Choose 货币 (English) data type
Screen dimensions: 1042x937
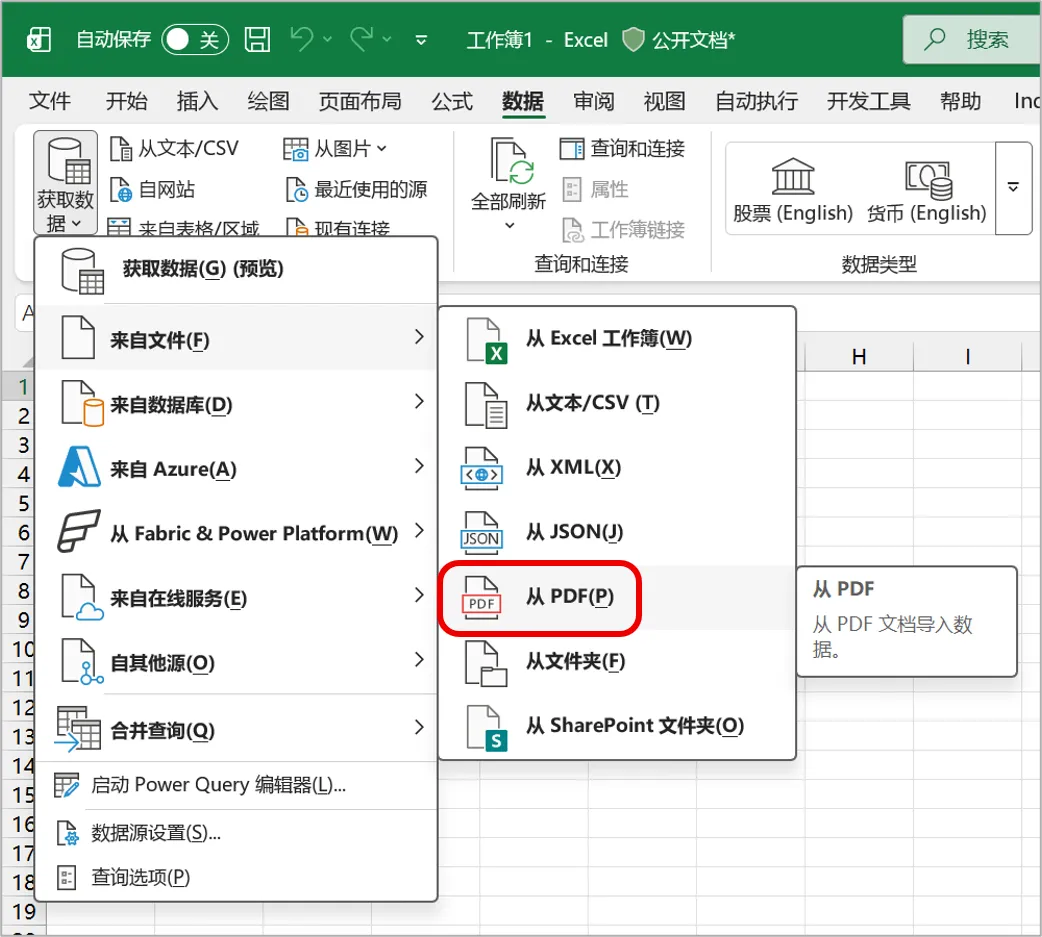point(926,190)
